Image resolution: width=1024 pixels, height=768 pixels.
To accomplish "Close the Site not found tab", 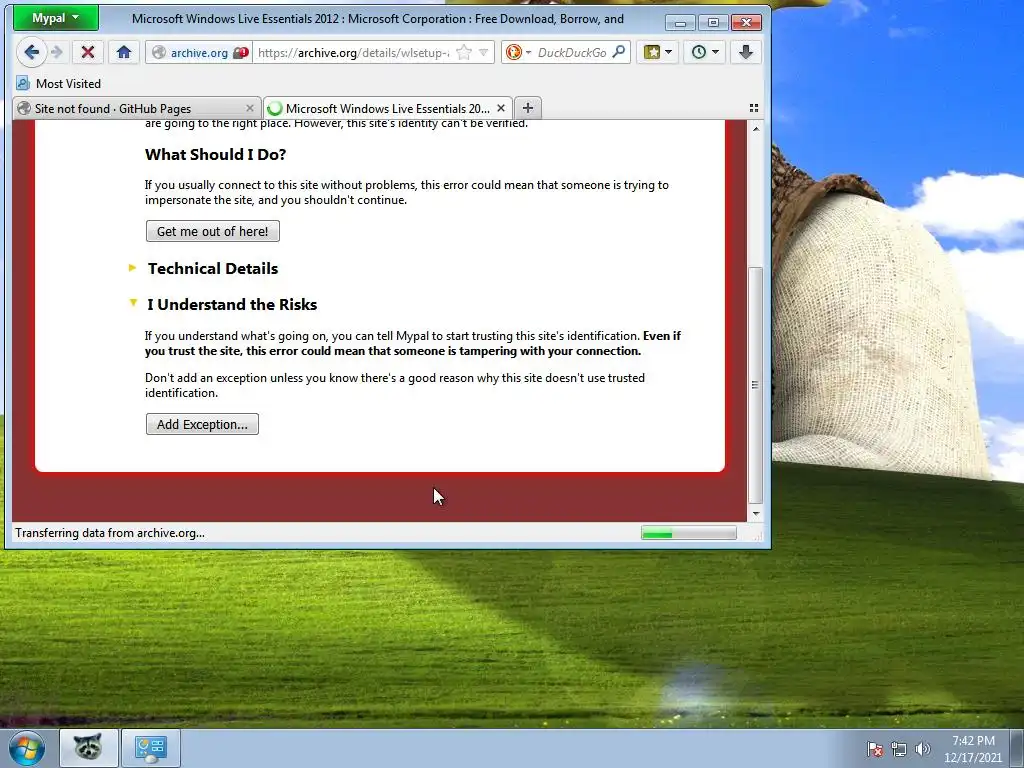I will pyautogui.click(x=249, y=108).
